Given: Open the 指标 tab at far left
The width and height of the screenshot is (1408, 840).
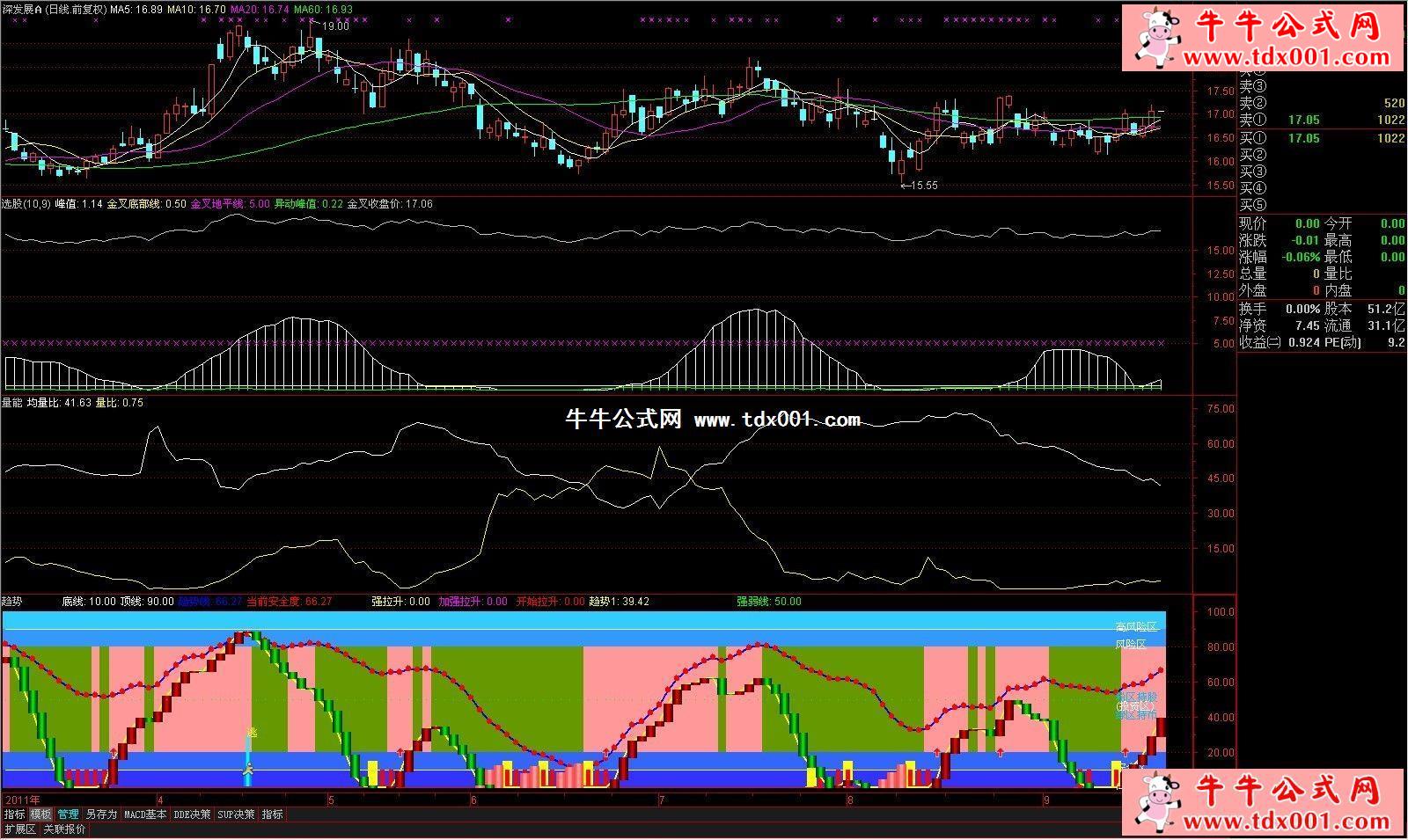Looking at the screenshot, I should (14, 814).
